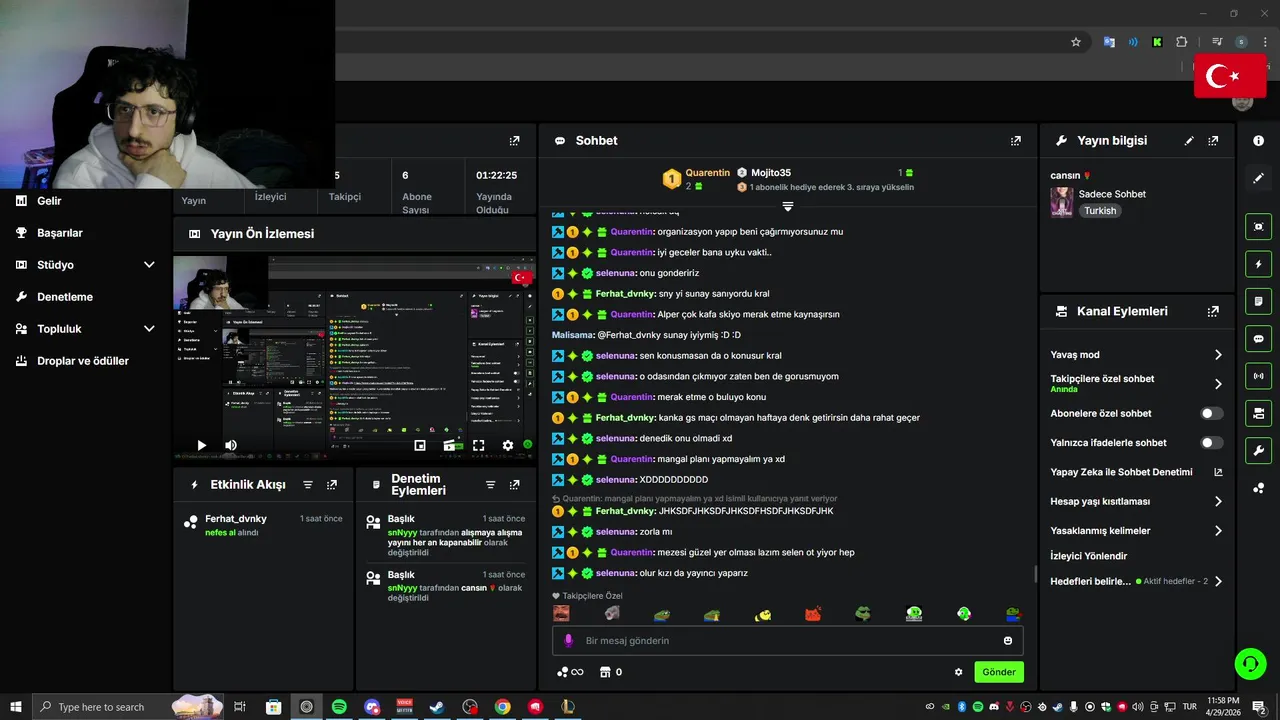This screenshot has height=720, width=1280.
Task: Enable picture-in-picture on stream preview
Action: pos(420,445)
